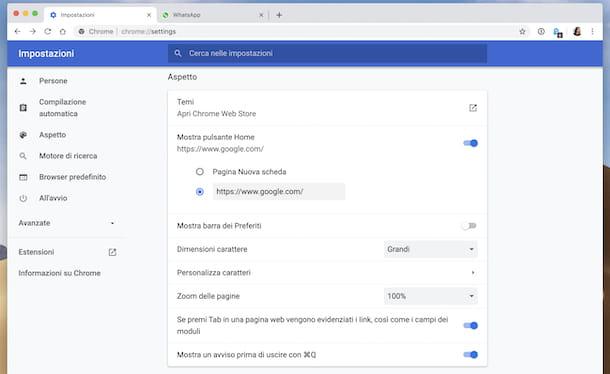Toggle the warn before quitting switch
610x374 pixels.
pos(470,355)
